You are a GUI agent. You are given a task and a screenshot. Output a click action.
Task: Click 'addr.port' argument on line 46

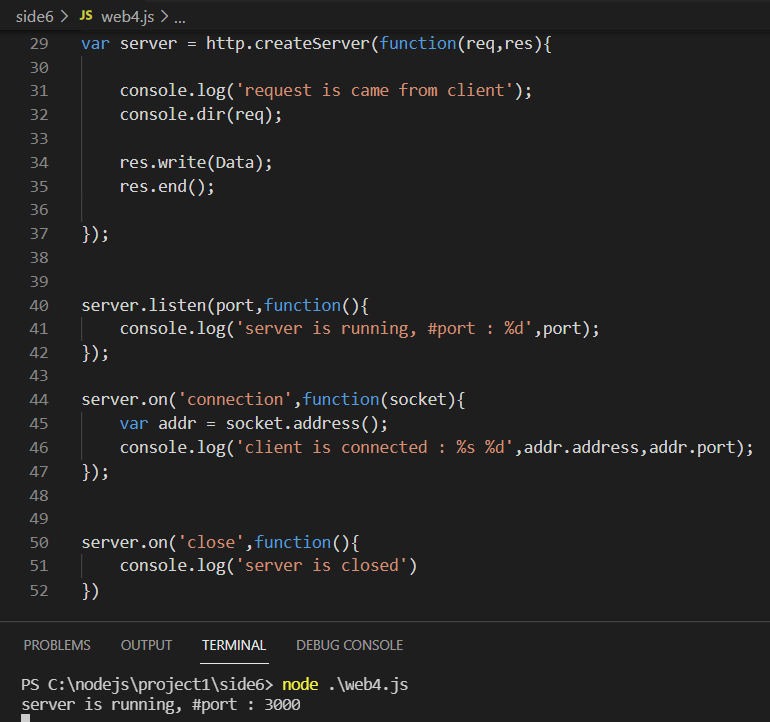(692, 447)
